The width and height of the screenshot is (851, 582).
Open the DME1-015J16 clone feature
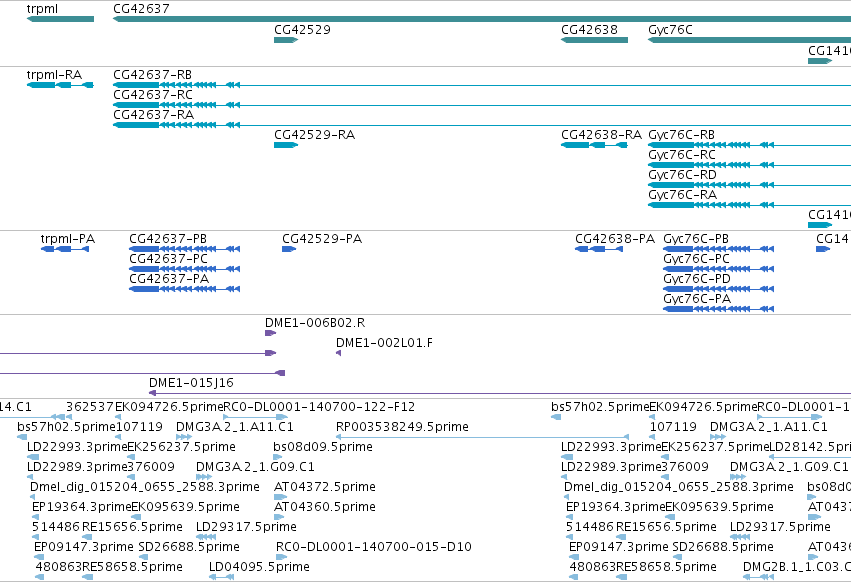click(x=500, y=393)
